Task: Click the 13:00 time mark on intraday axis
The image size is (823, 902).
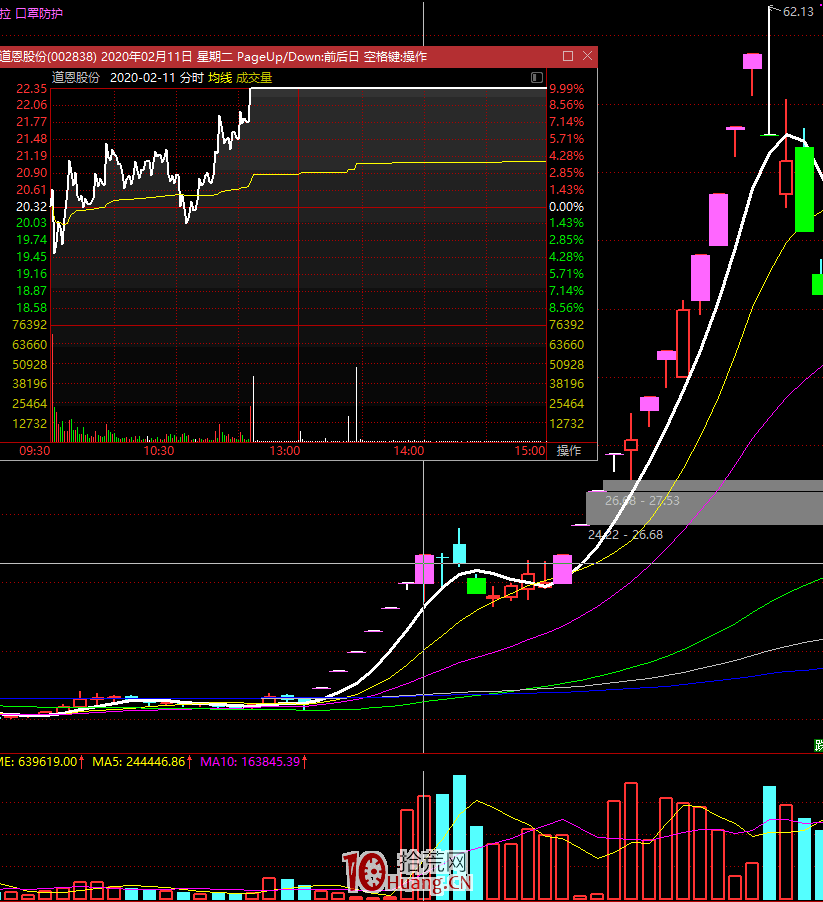Action: (x=285, y=451)
